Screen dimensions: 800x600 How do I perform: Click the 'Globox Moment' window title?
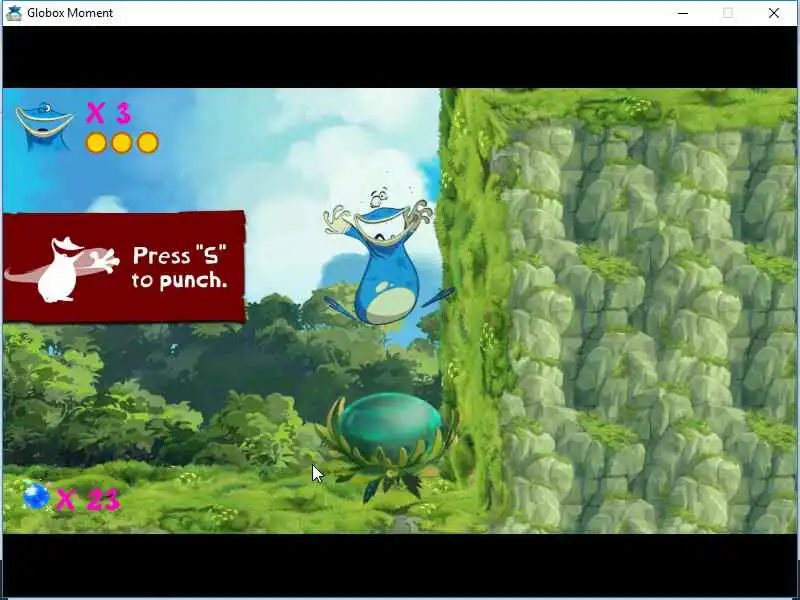[x=70, y=13]
